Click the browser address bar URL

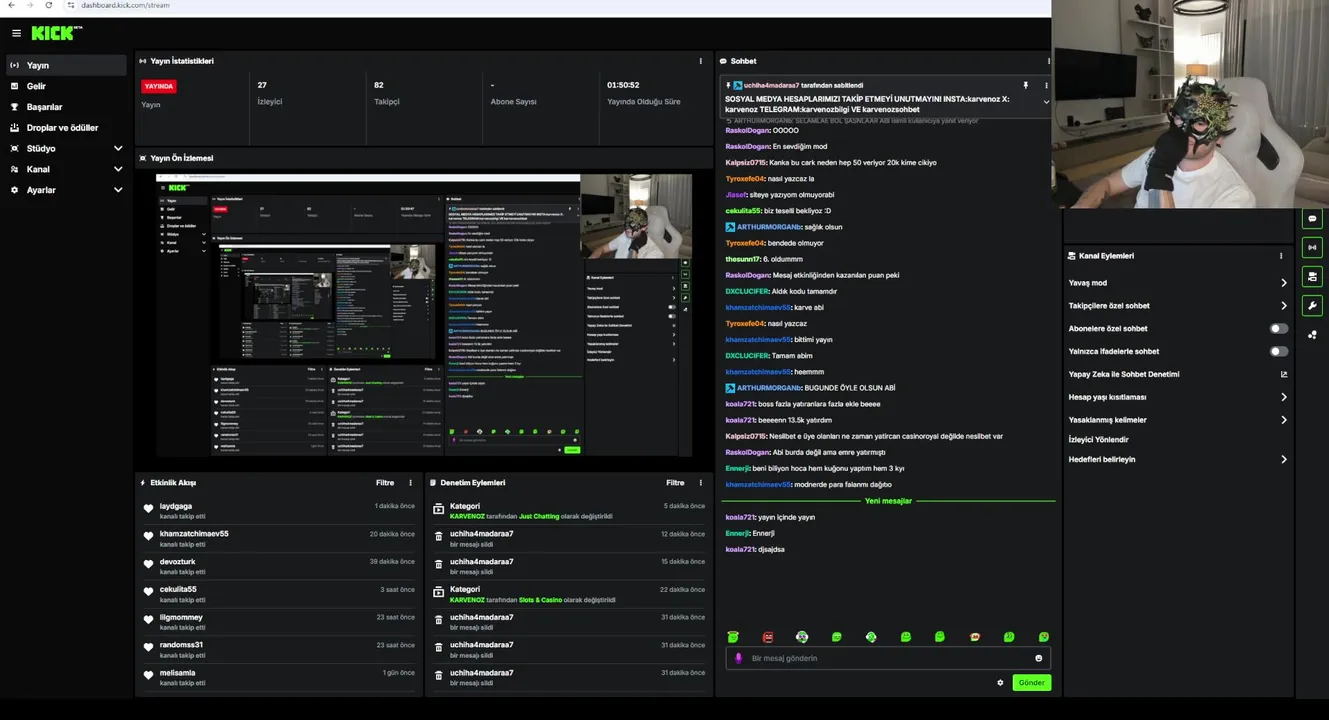tap(125, 5)
